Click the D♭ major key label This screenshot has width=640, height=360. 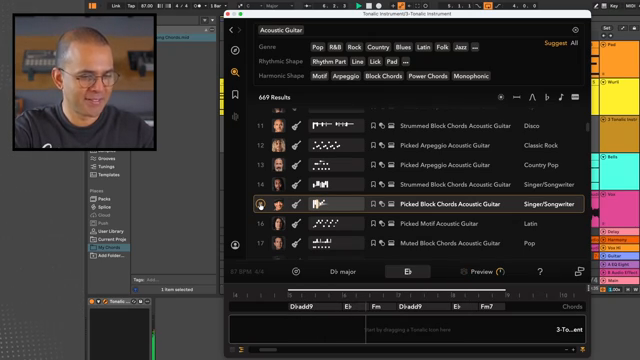point(343,271)
